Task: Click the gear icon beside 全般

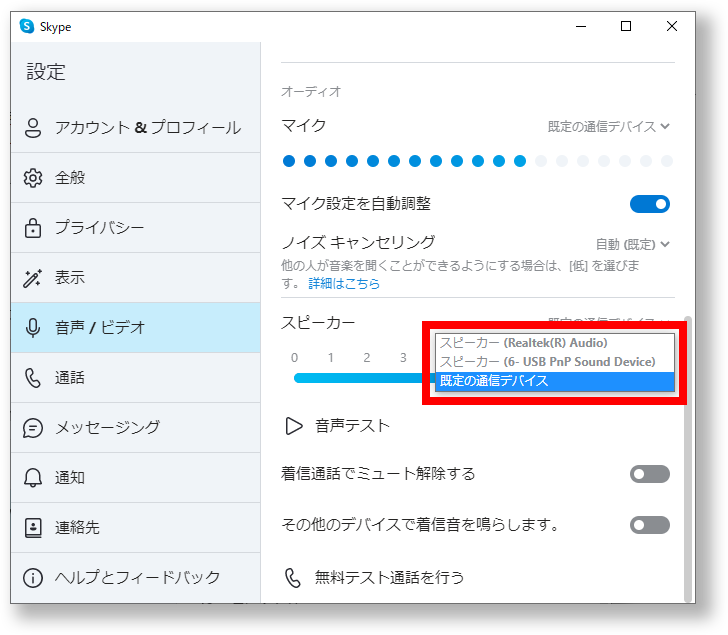Action: [33, 178]
